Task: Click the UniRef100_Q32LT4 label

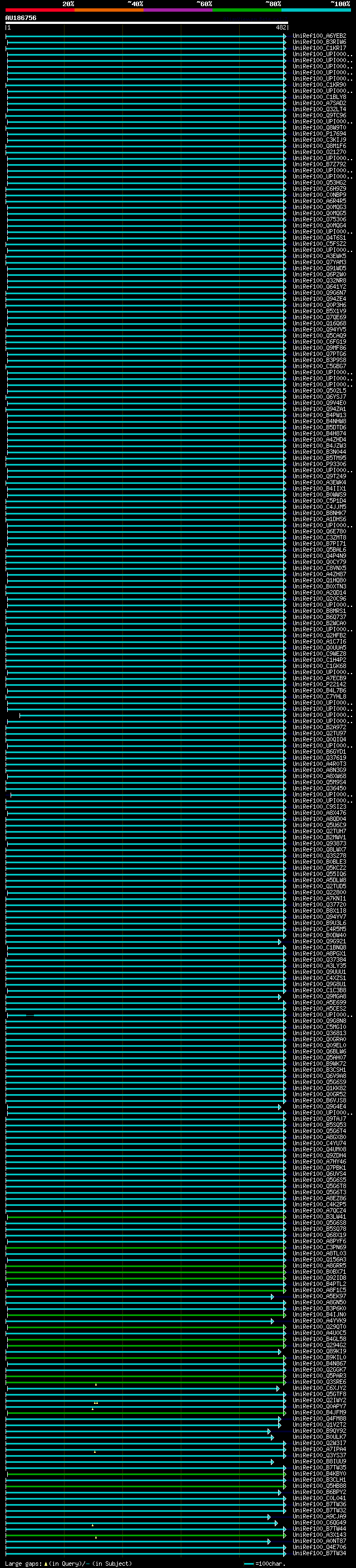Action: 319,110
